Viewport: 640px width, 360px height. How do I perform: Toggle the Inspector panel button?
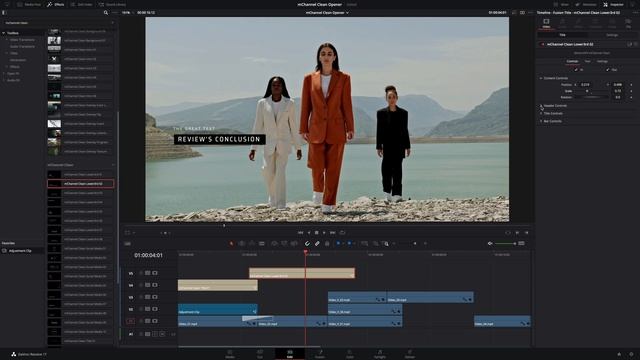coord(614,4)
